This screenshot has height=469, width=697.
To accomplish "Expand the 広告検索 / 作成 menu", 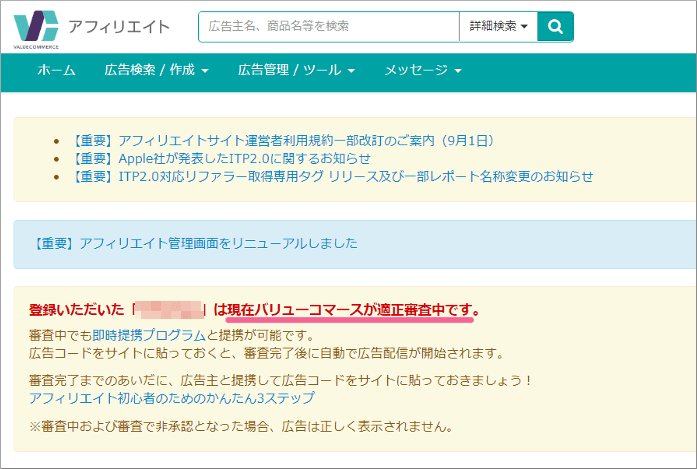I will point(156,70).
